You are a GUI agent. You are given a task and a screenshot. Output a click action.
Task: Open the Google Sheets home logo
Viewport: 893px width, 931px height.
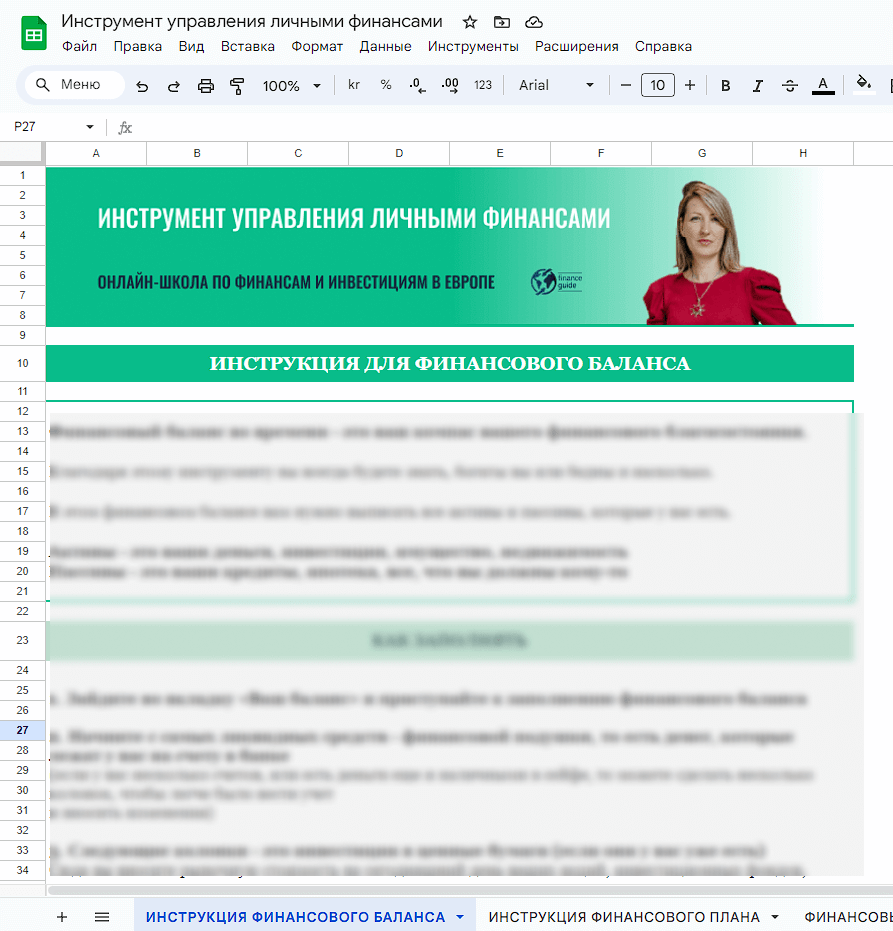coord(33,33)
